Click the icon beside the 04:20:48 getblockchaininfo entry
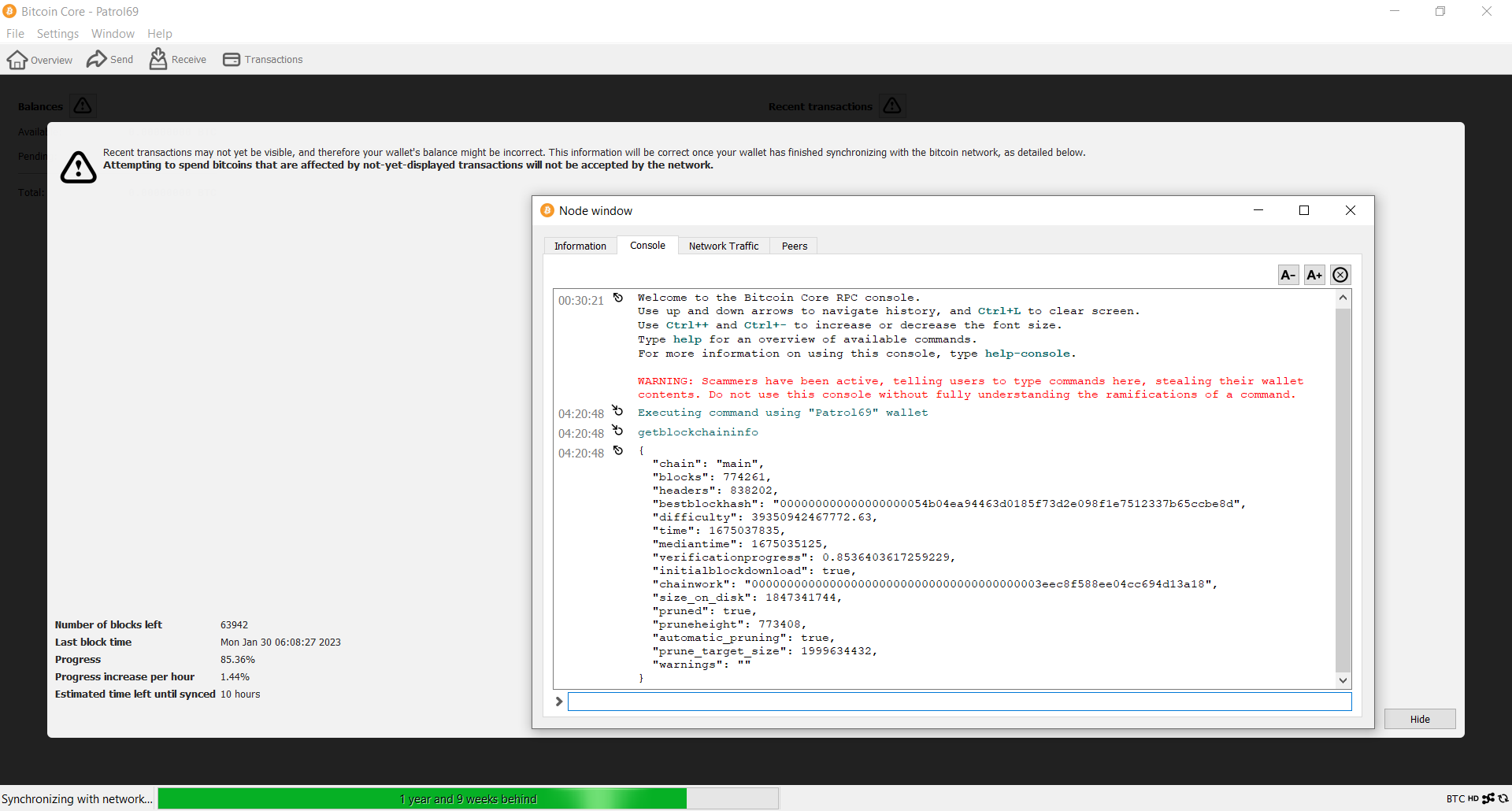 pos(618,431)
